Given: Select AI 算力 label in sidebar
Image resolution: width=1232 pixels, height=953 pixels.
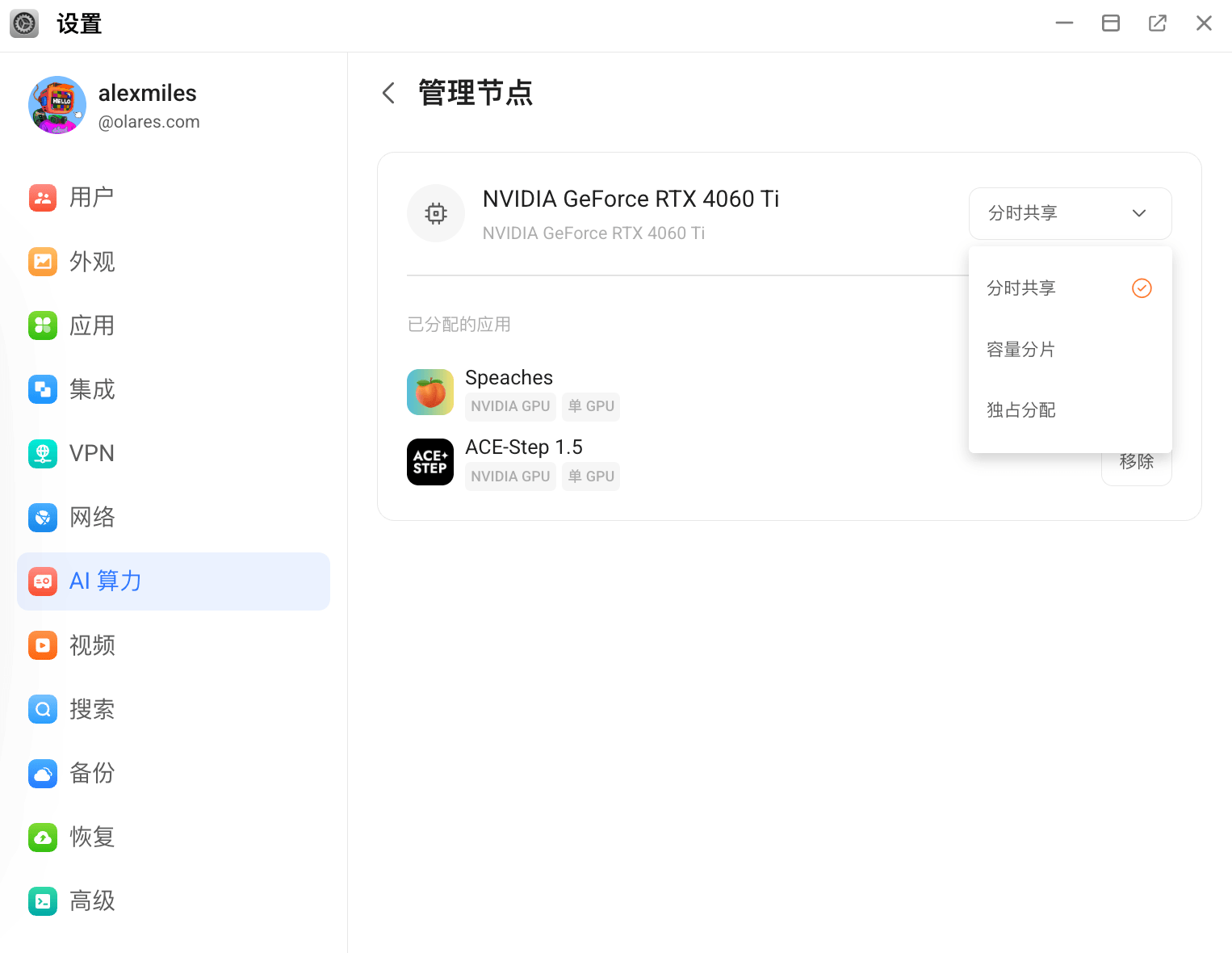Looking at the screenshot, I should tap(106, 581).
